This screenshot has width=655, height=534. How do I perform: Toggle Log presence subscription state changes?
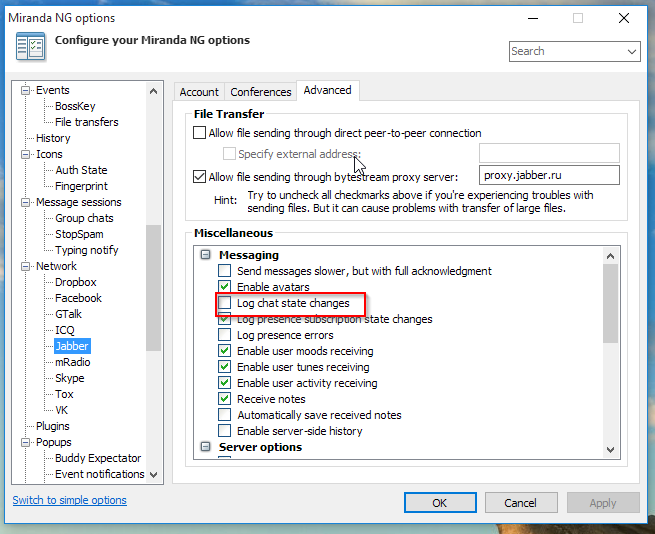[225, 319]
